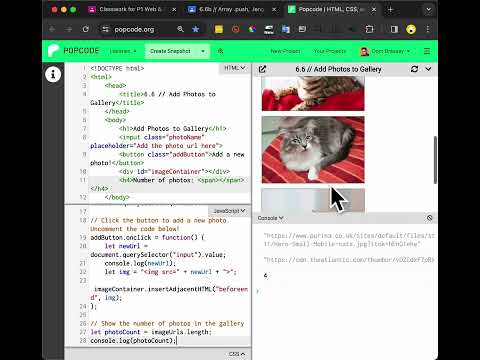Click the Popcode logo icon
Image resolution: width=480 pixels, height=360 pixels.
53,51
